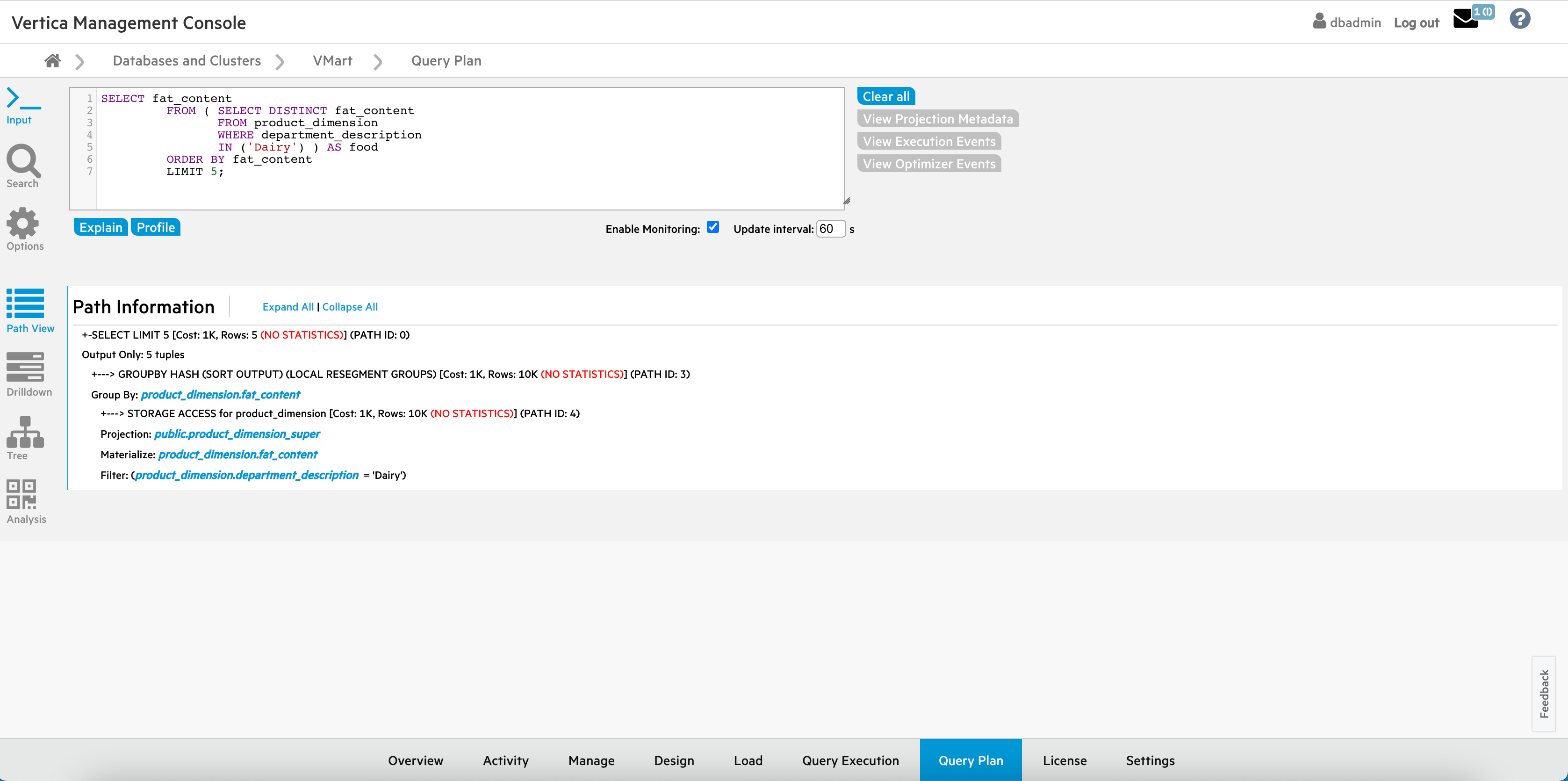Viewport: 1568px width, 781px height.
Task: Collapse all path information nodes
Action: coord(350,307)
